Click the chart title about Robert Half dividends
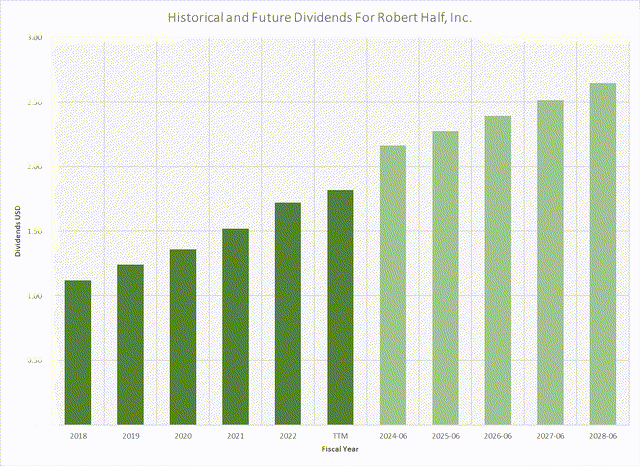The image size is (640, 466). (320, 18)
